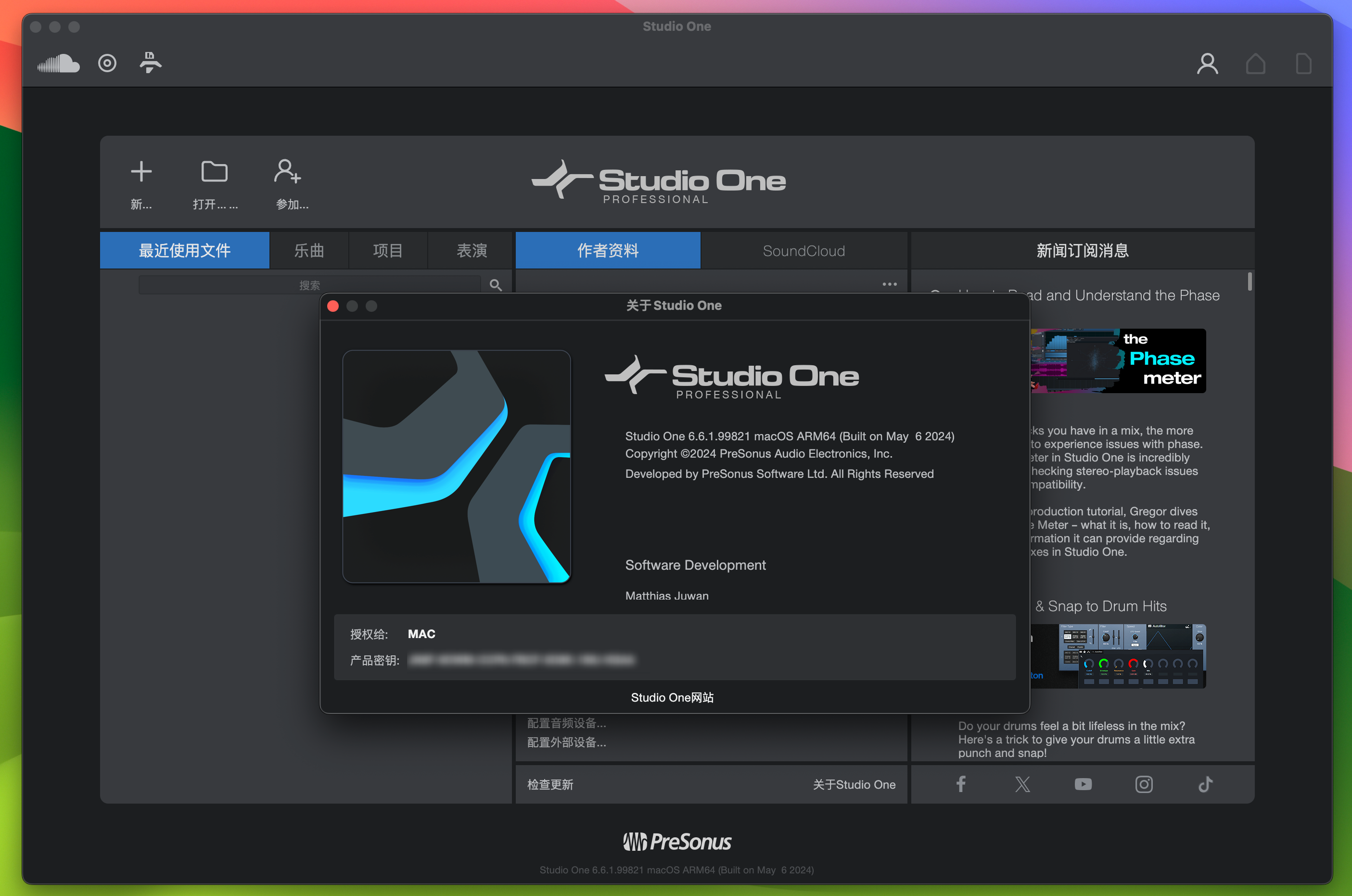This screenshot has width=1352, height=896.
Task: Click the Matthias Juwan credit name
Action: tap(666, 595)
